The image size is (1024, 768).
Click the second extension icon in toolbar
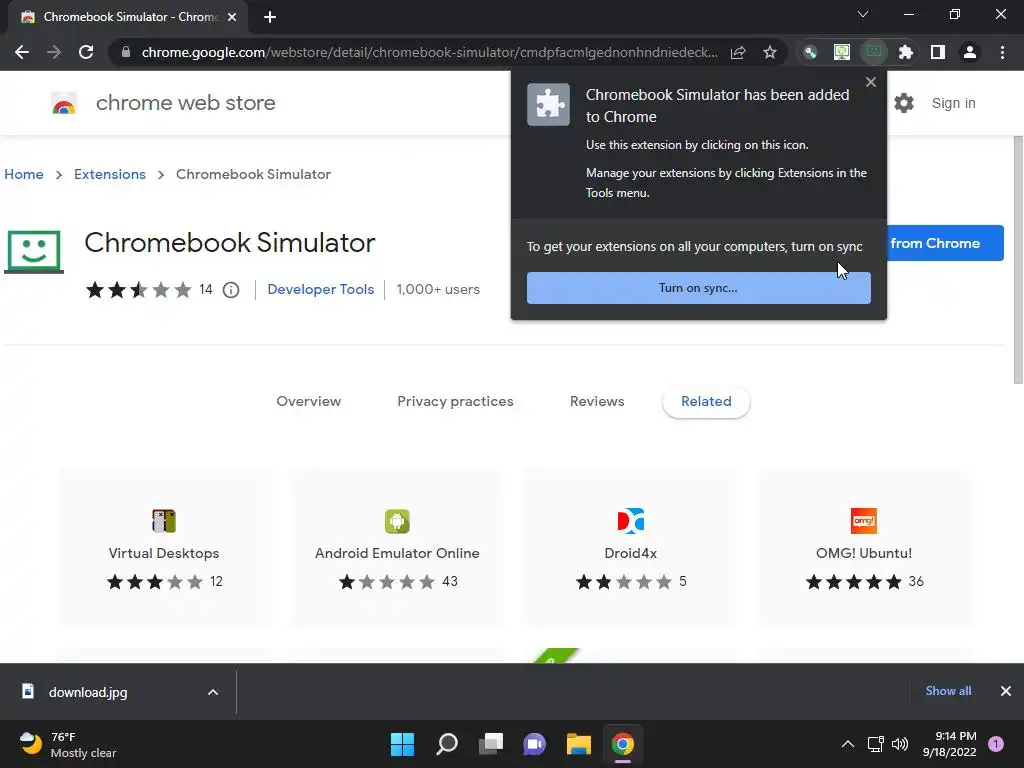[842, 52]
